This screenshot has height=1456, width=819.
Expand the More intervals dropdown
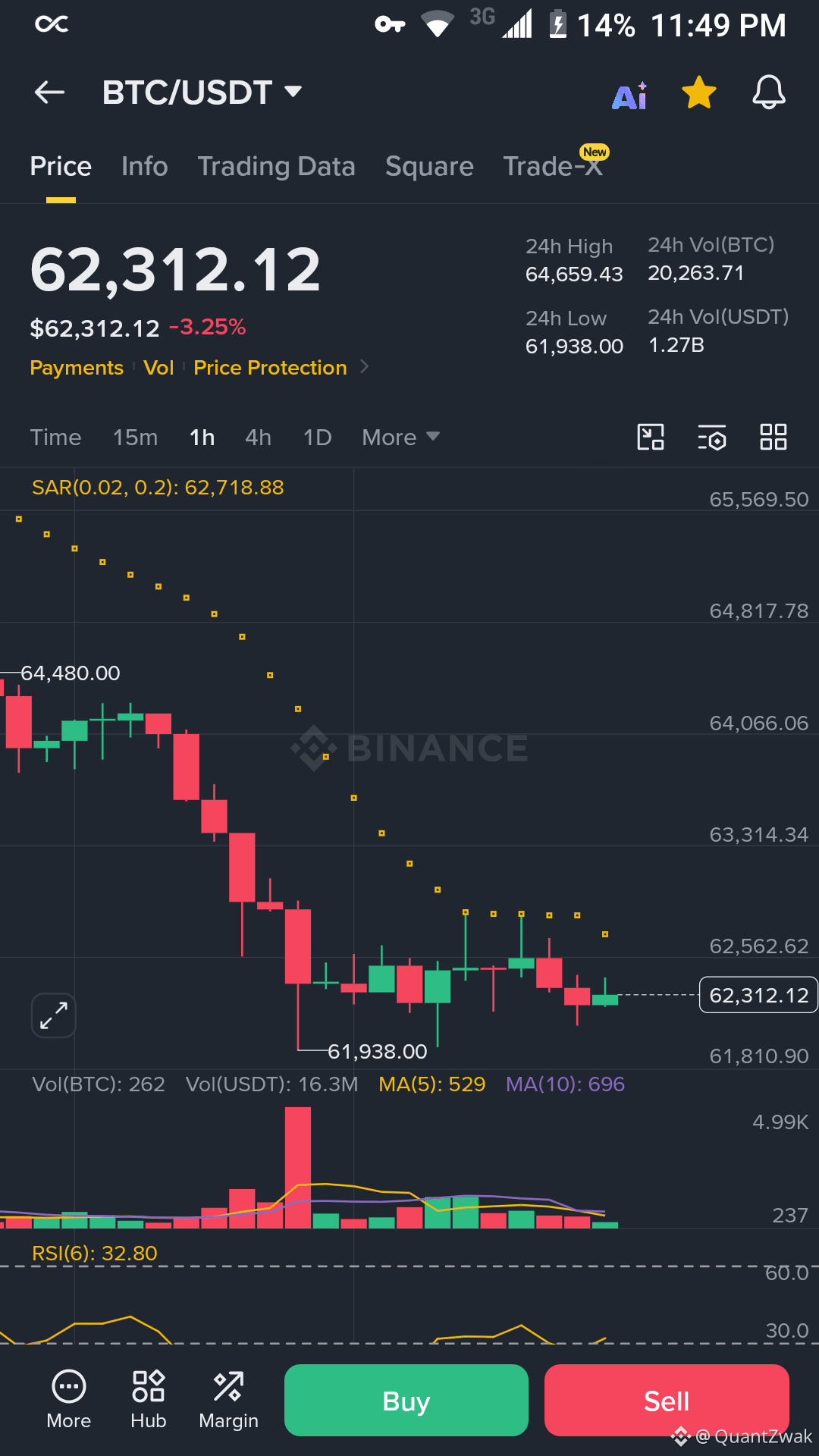(x=400, y=438)
